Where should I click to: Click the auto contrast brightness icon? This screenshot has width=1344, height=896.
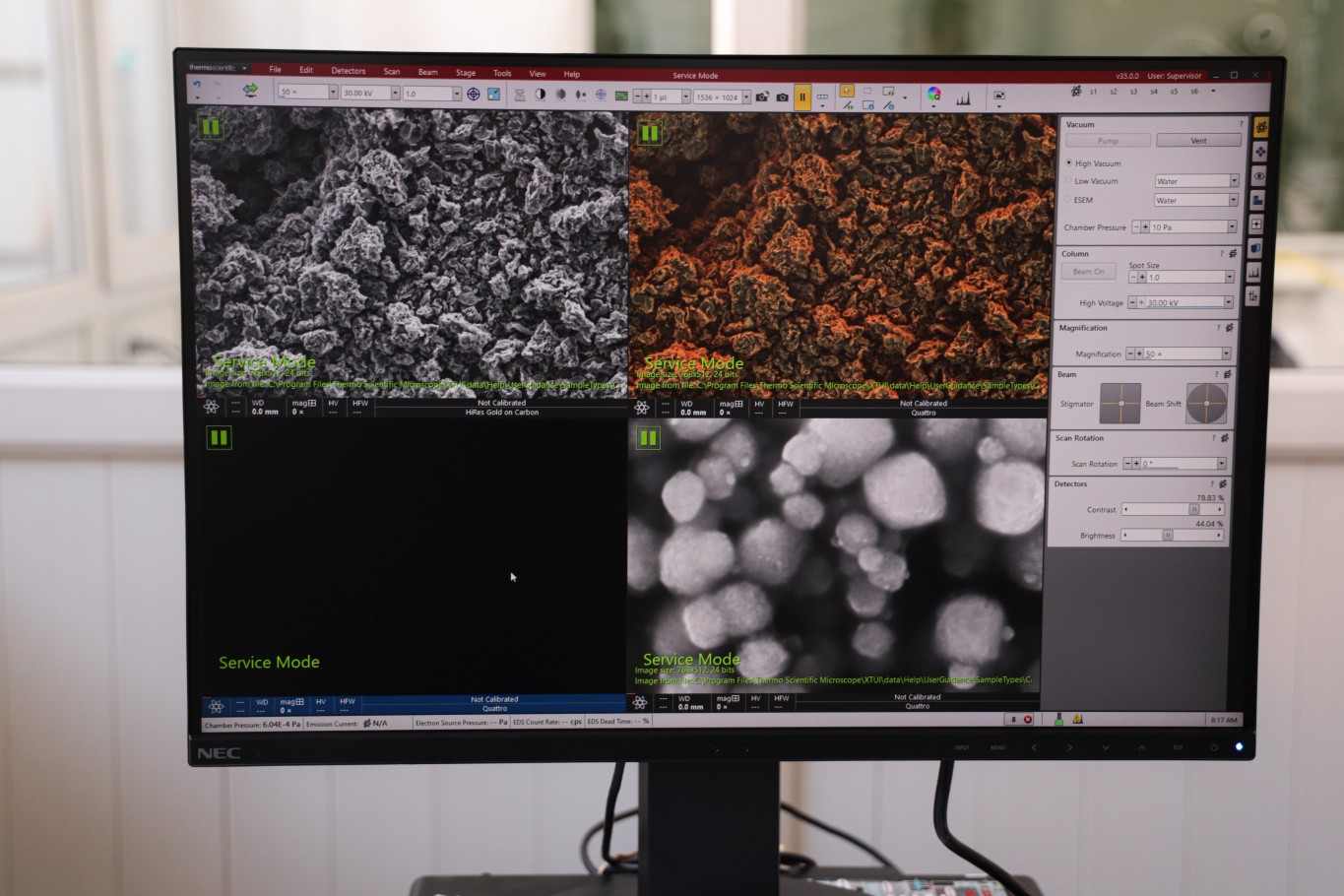click(540, 95)
